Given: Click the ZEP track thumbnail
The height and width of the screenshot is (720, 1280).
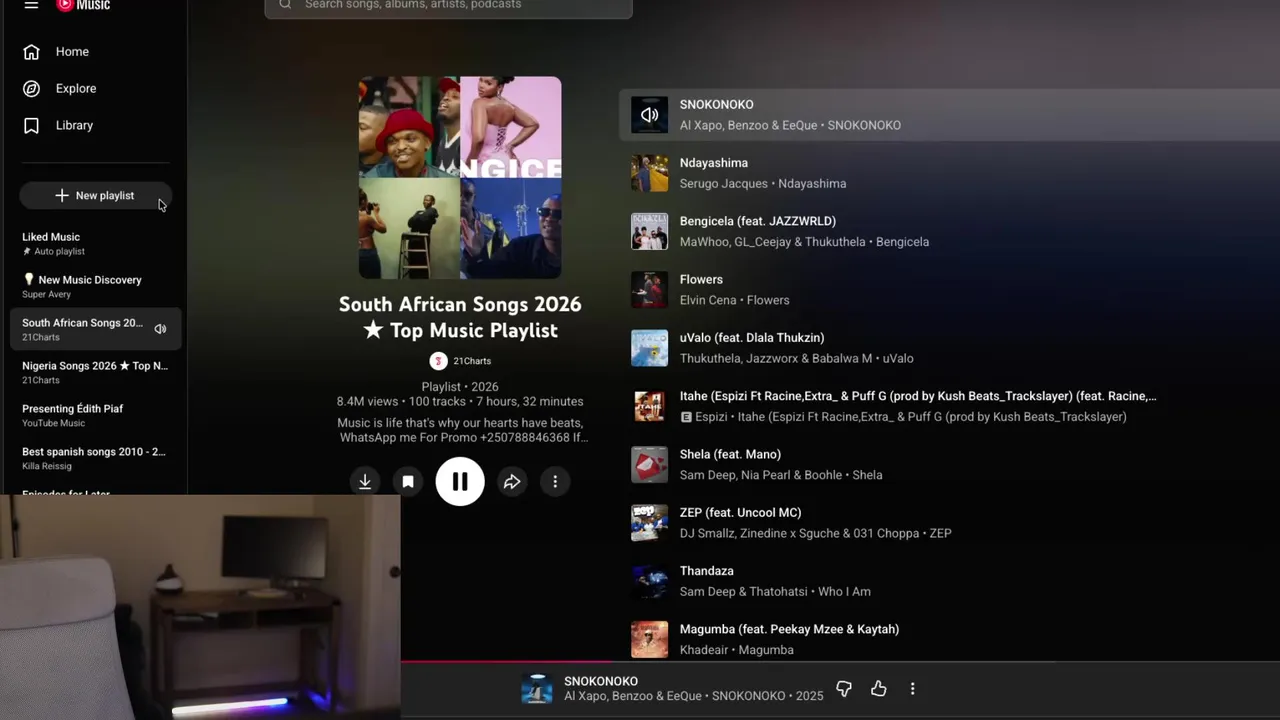Looking at the screenshot, I should pos(649,523).
